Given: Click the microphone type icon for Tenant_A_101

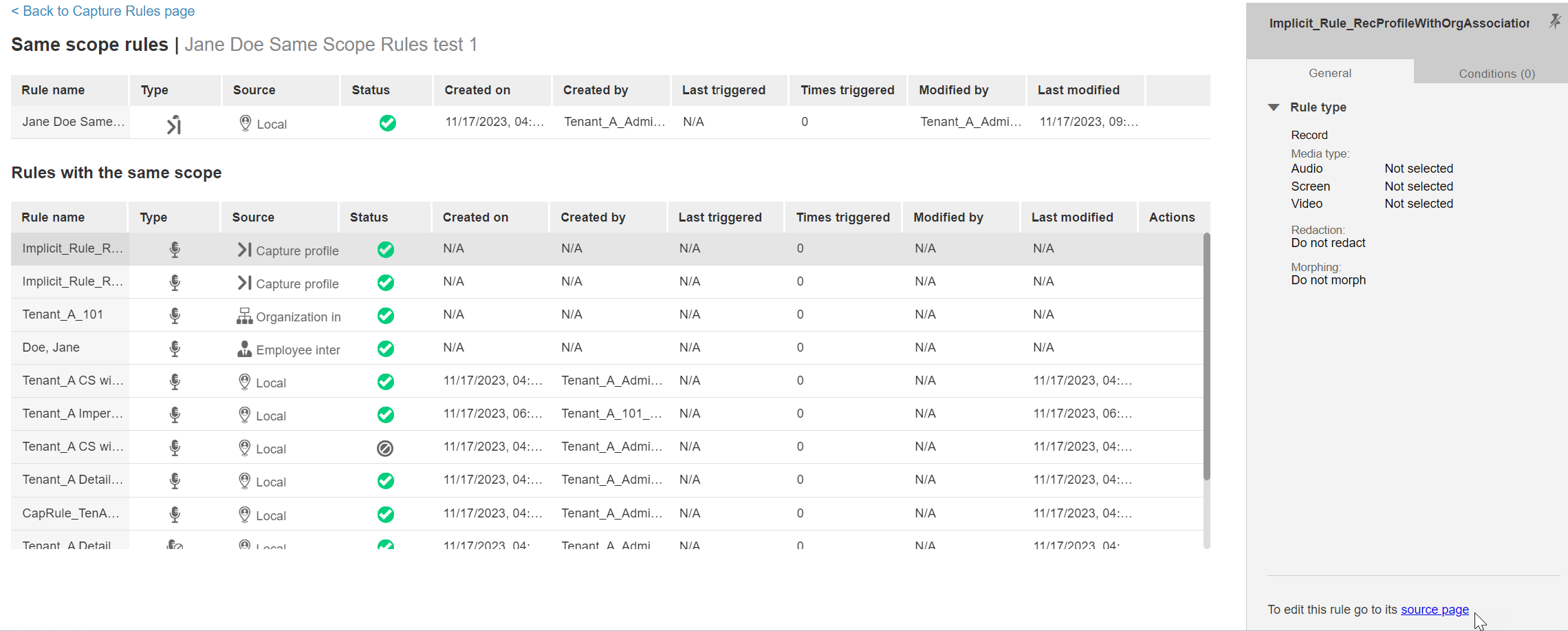Looking at the screenshot, I should tap(175, 316).
